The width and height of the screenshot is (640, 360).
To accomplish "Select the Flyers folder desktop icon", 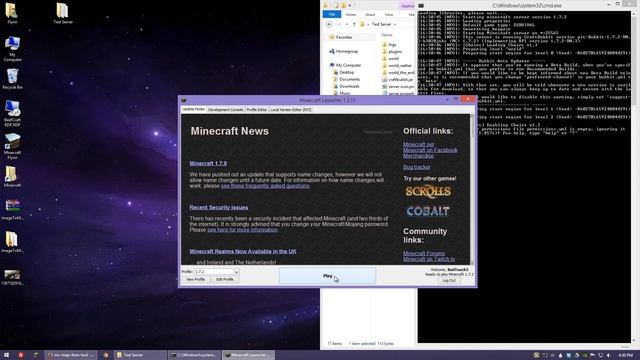I will tap(12, 13).
